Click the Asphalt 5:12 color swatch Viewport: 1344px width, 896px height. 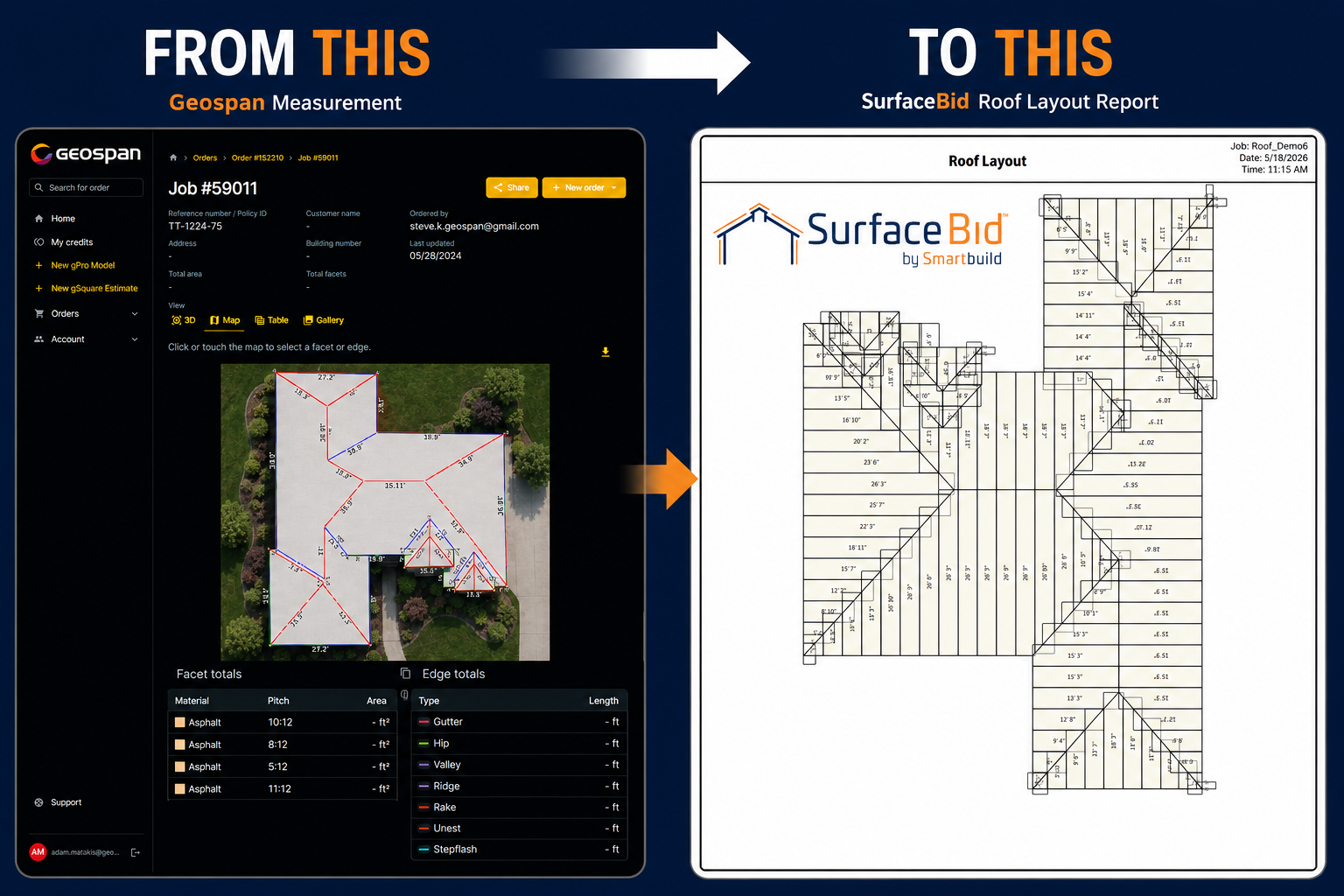click(180, 766)
